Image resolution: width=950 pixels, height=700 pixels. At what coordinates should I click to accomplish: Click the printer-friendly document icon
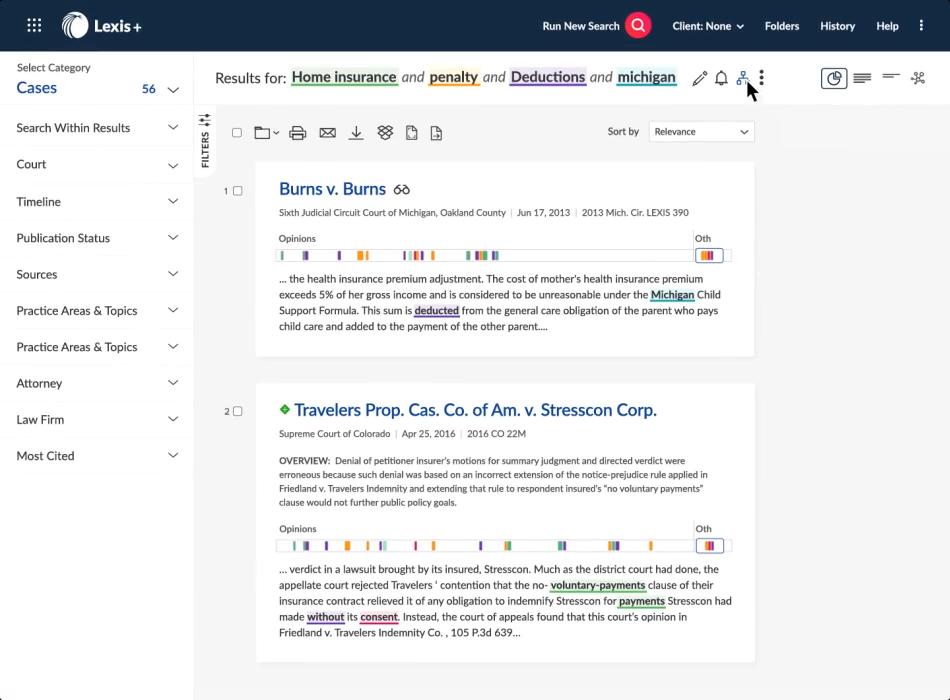tap(411, 133)
